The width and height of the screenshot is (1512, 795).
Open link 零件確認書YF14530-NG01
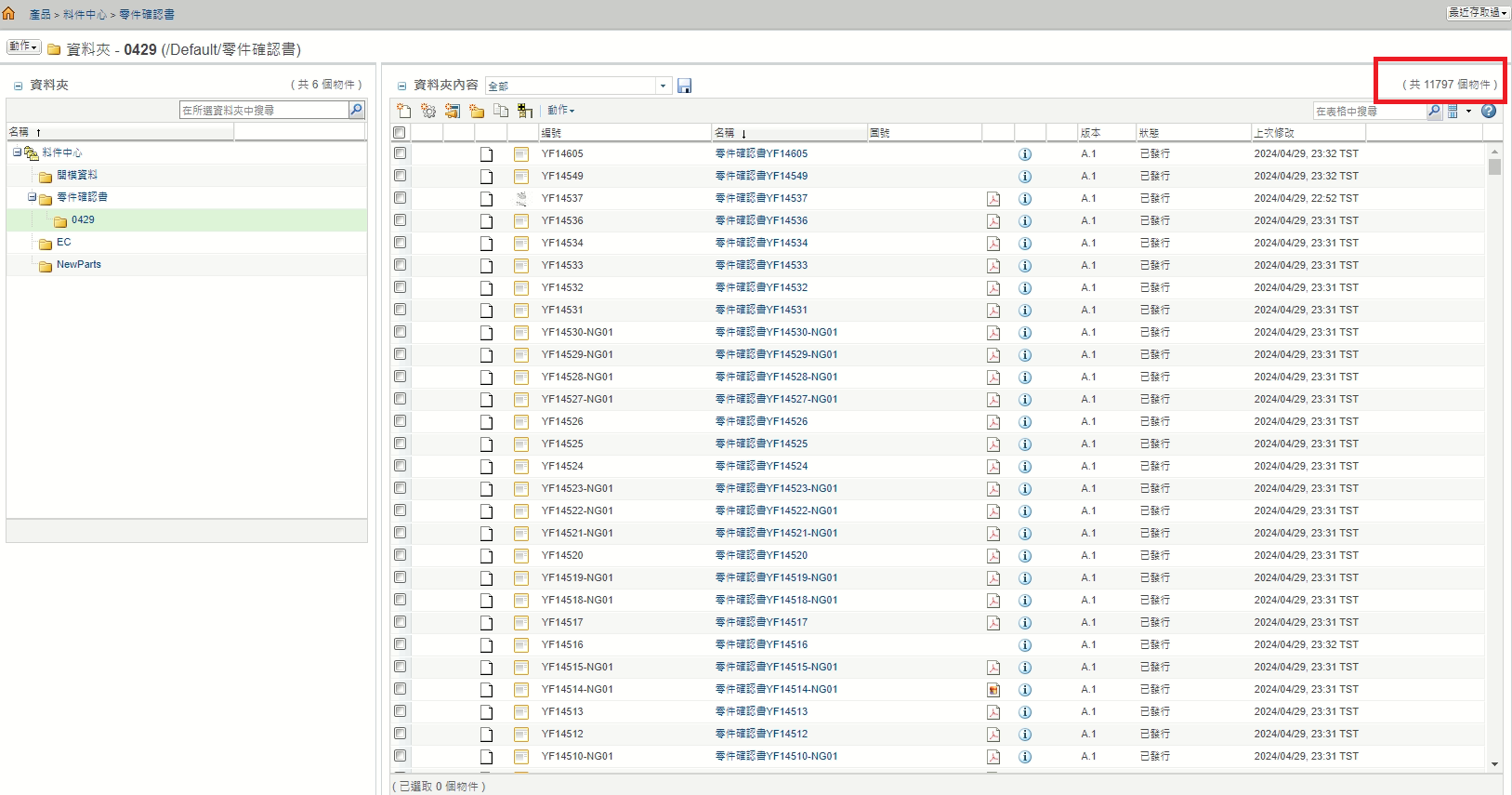(776, 332)
